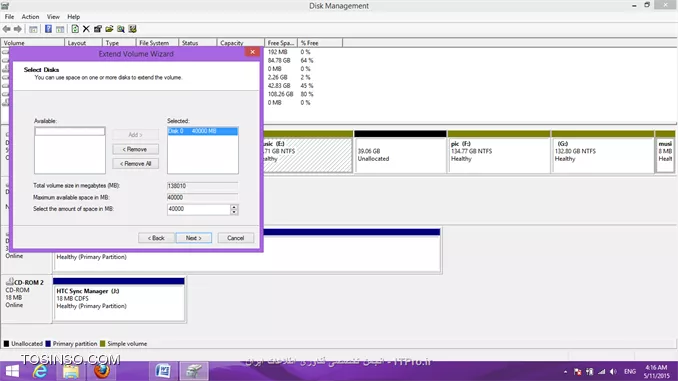Click the Action Center flag tray icon
This screenshot has width=678, height=381.
(x=577, y=371)
